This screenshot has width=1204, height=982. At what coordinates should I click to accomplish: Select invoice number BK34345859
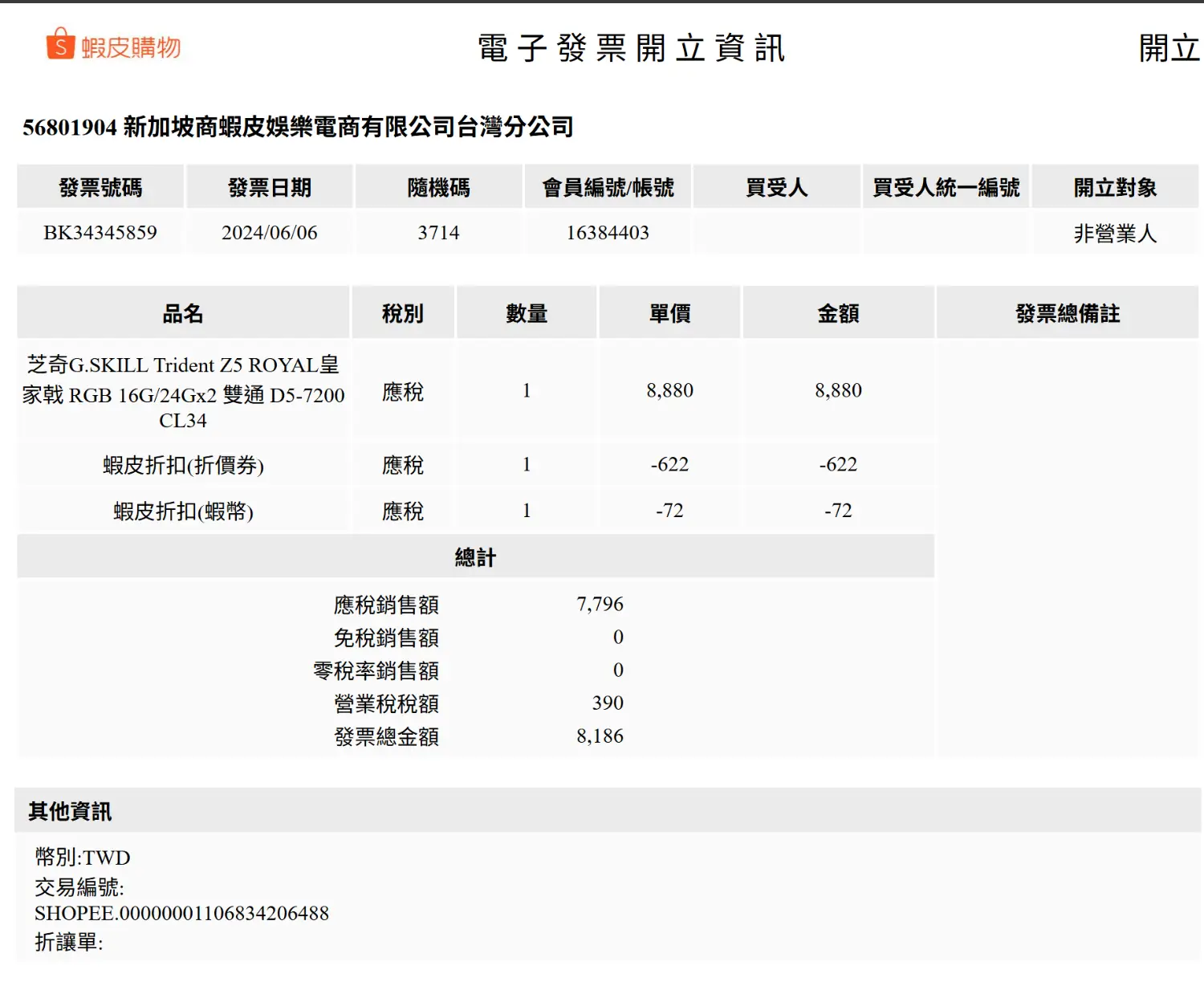pyautogui.click(x=100, y=233)
